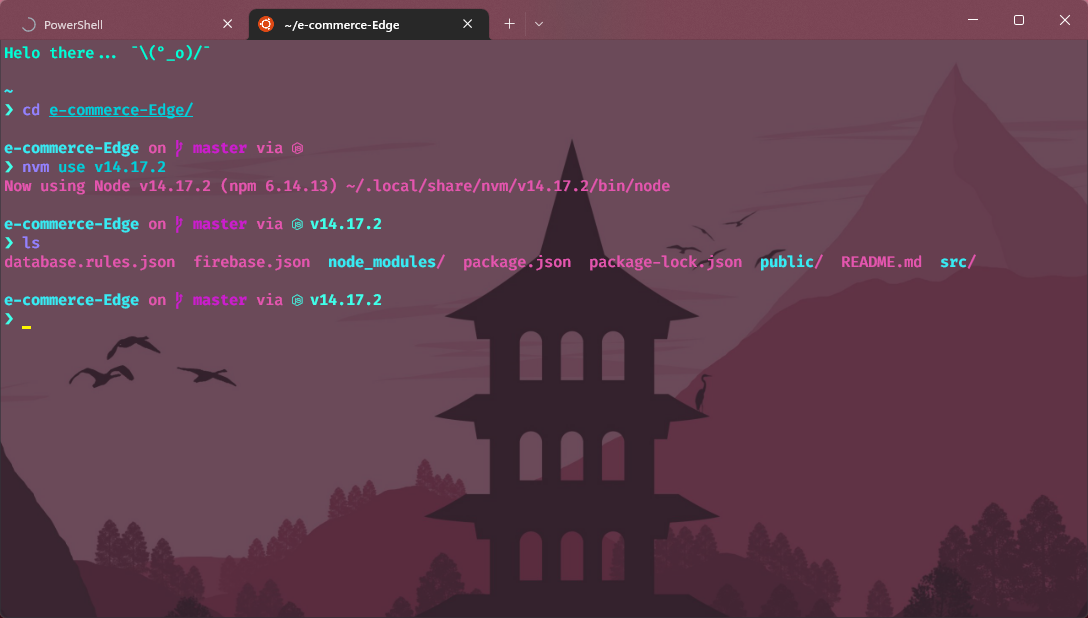
Task: Select package.json in the ls output
Action: pyautogui.click(x=517, y=261)
